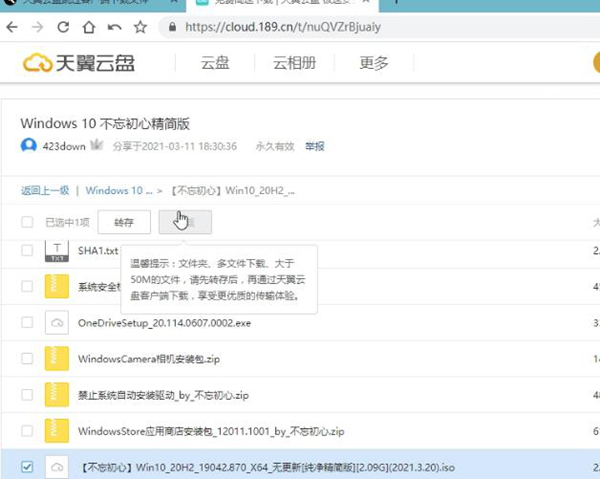Click the Windows 10 不忘初心精简版 title
This screenshot has width=600, height=479.
click(x=105, y=124)
